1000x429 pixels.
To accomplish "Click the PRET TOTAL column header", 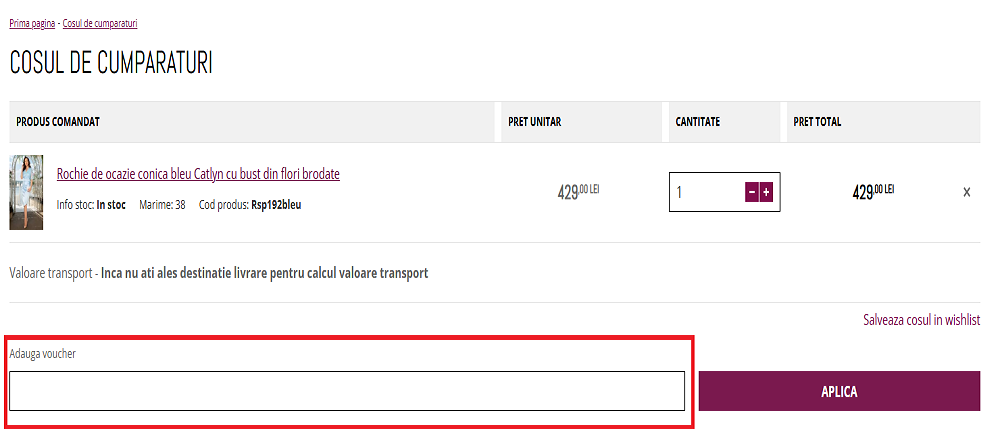I will 817,122.
